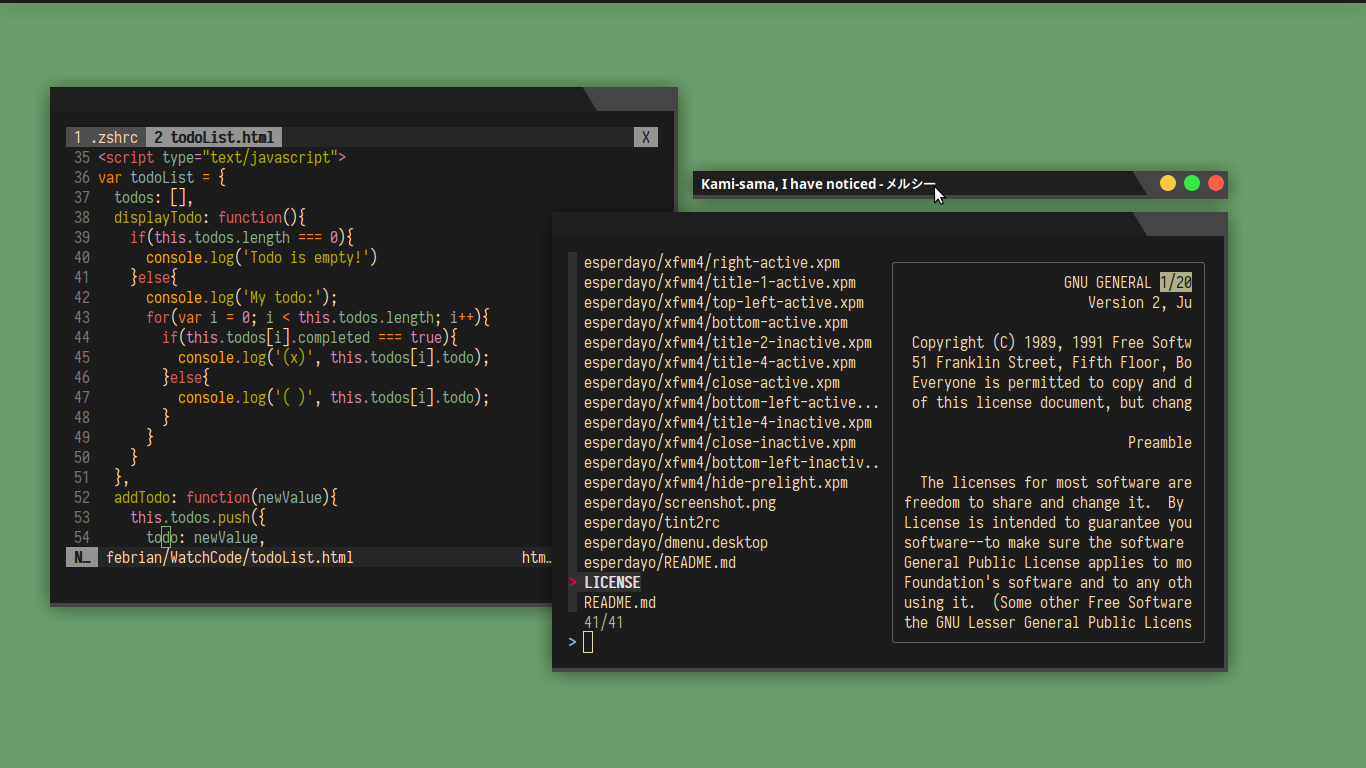Click the Copyright (C) 1989 line in preview
Image resolution: width=1366 pixels, height=768 pixels.
click(1052, 343)
